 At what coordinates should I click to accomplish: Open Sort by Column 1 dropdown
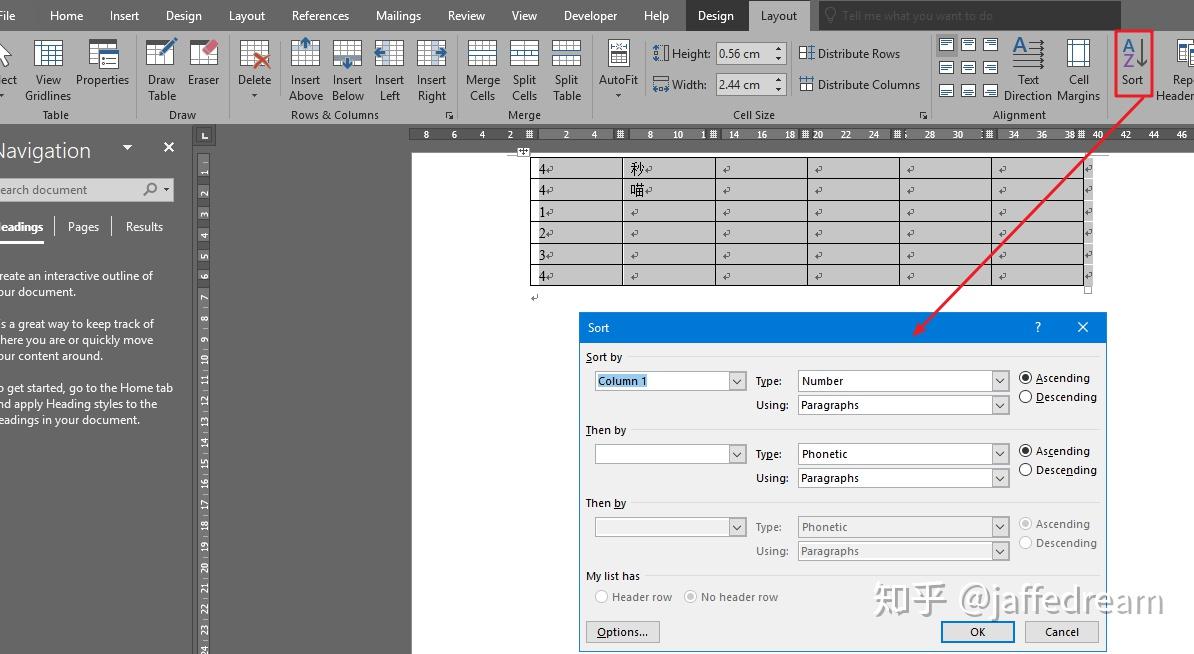[x=736, y=381]
